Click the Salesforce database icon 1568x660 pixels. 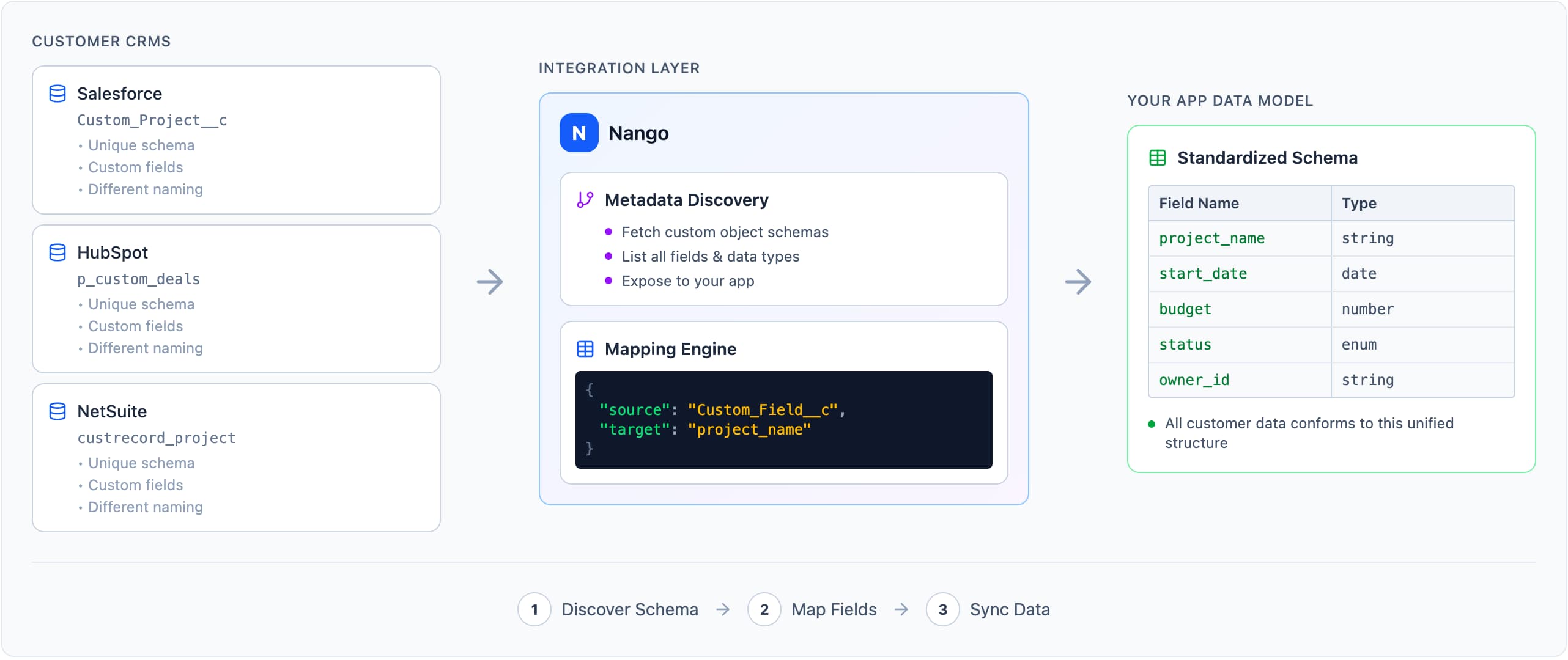click(x=57, y=94)
